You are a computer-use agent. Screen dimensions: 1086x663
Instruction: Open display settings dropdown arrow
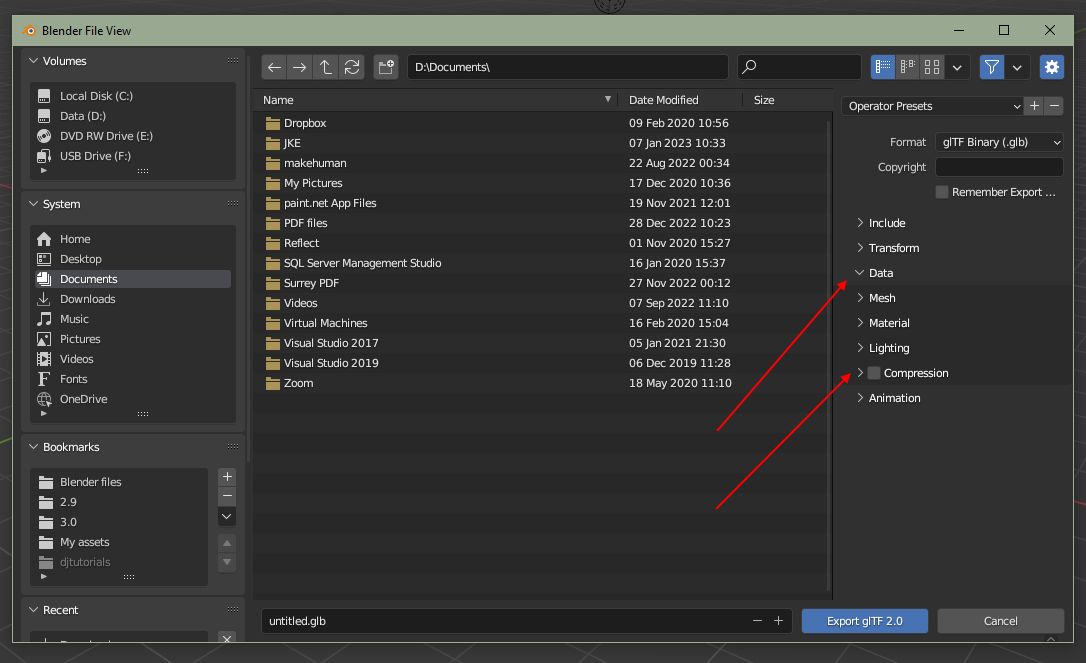point(957,67)
